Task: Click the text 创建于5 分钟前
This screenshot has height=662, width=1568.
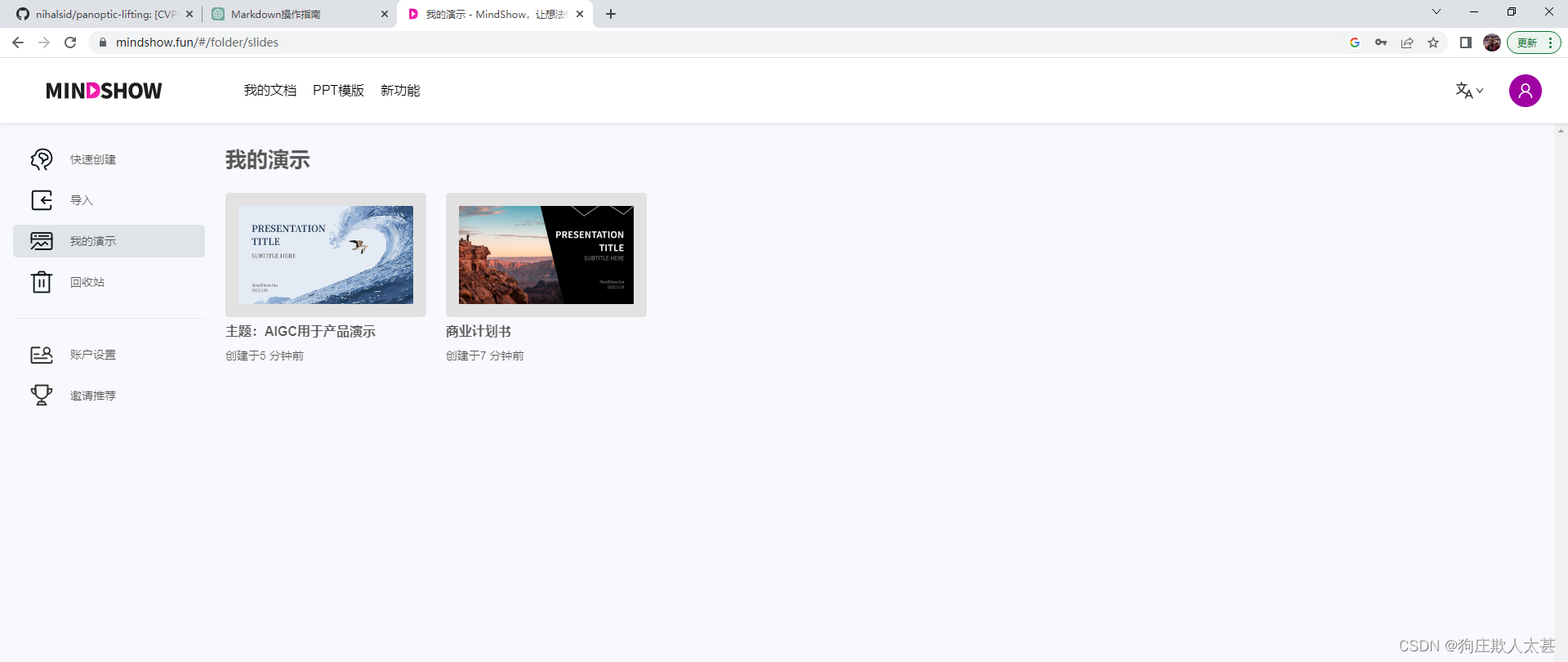Action: [265, 356]
